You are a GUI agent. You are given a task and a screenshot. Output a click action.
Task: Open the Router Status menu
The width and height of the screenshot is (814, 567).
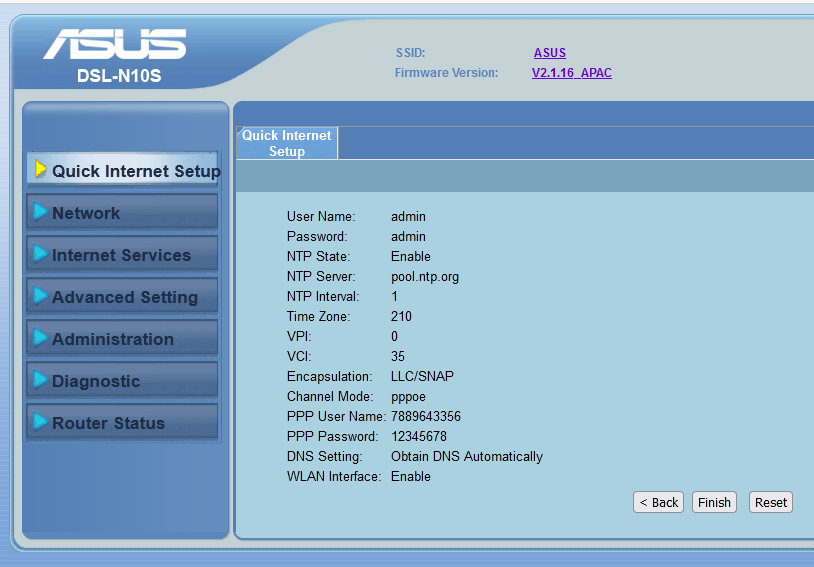coord(123,422)
